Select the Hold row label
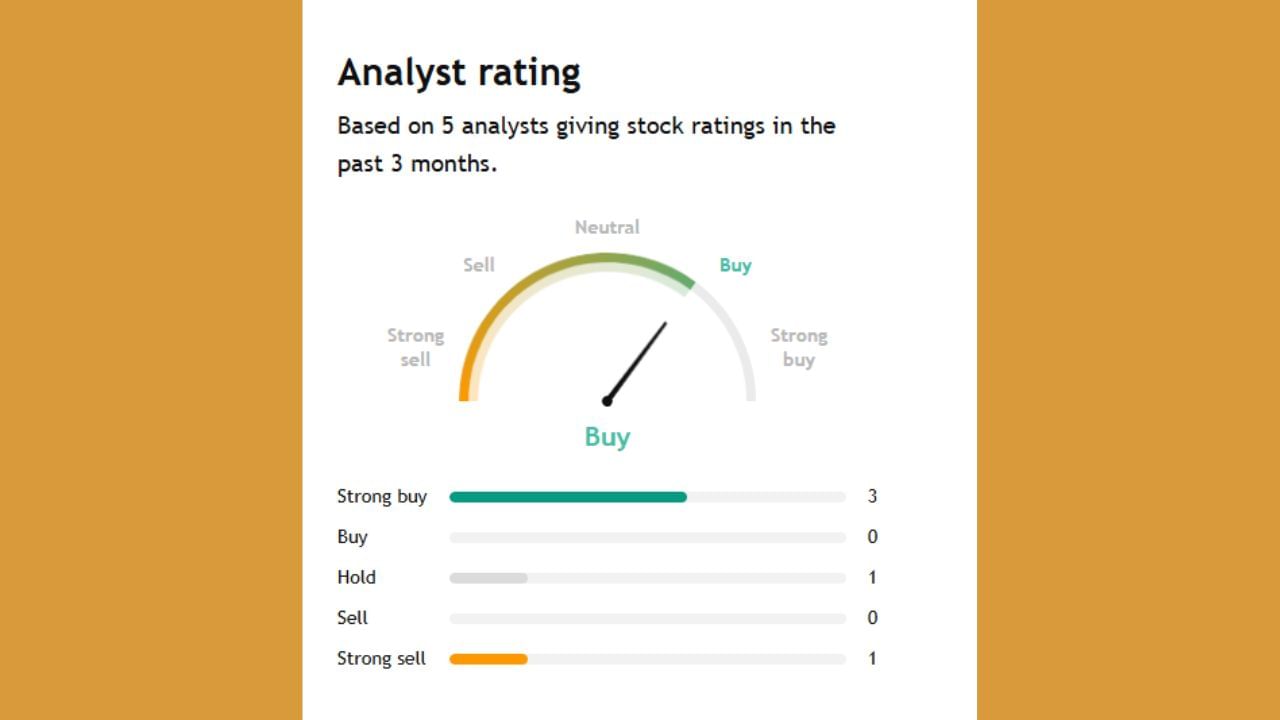Viewport: 1280px width, 720px height. [356, 578]
